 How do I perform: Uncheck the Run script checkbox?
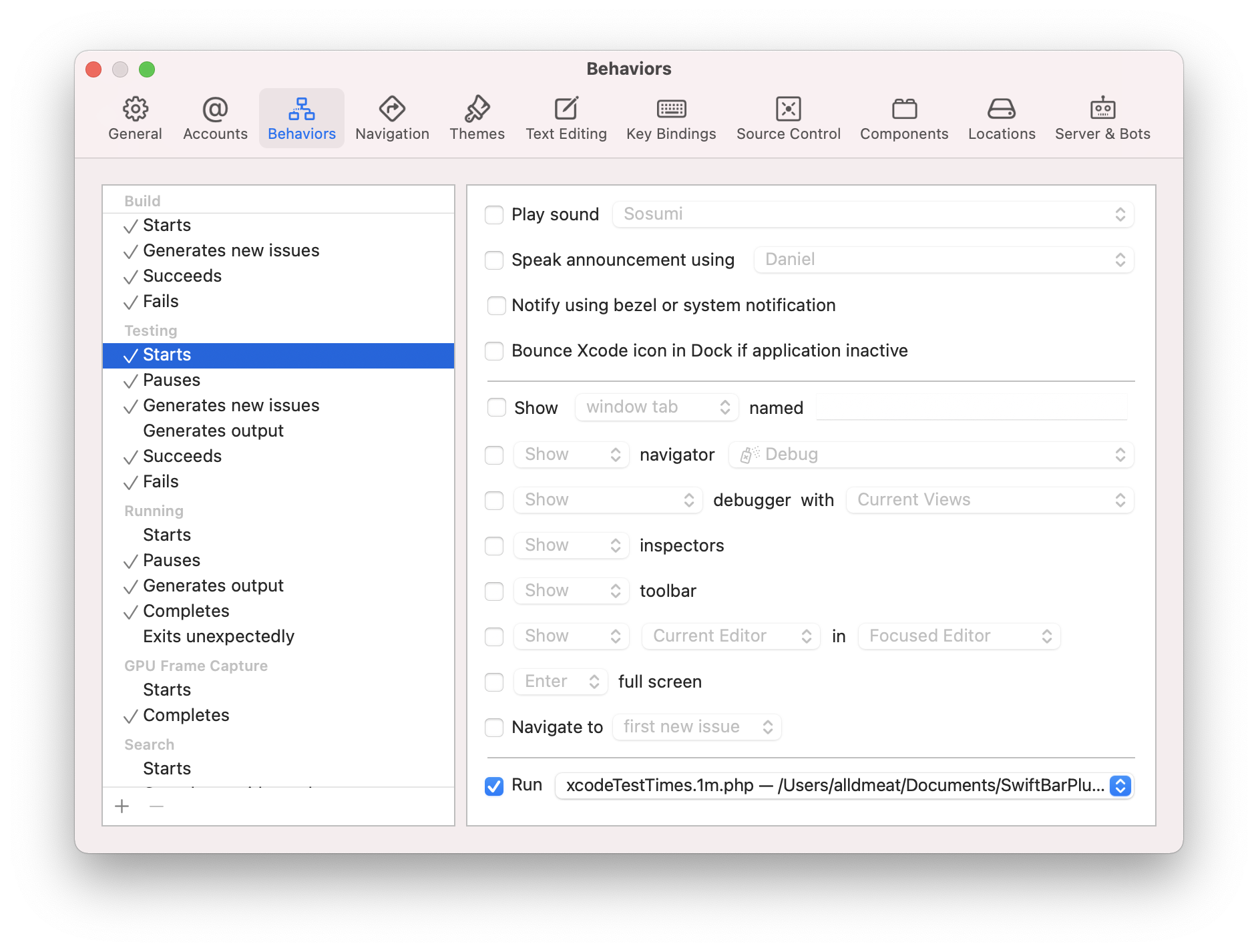pyautogui.click(x=494, y=786)
